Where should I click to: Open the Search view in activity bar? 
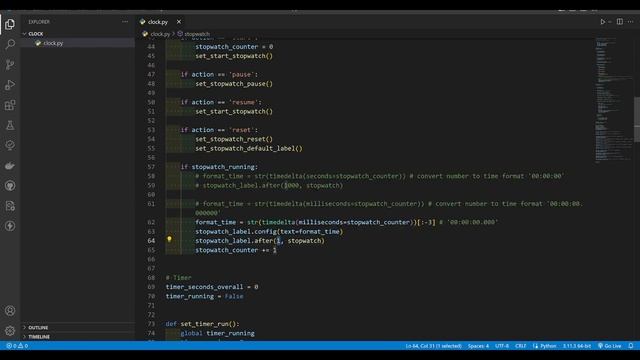coord(10,44)
